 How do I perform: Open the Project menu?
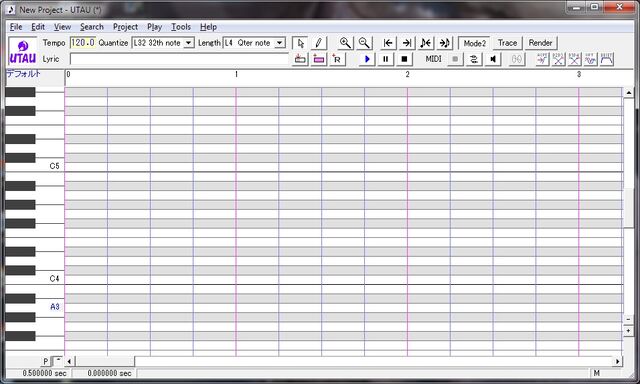pos(125,27)
